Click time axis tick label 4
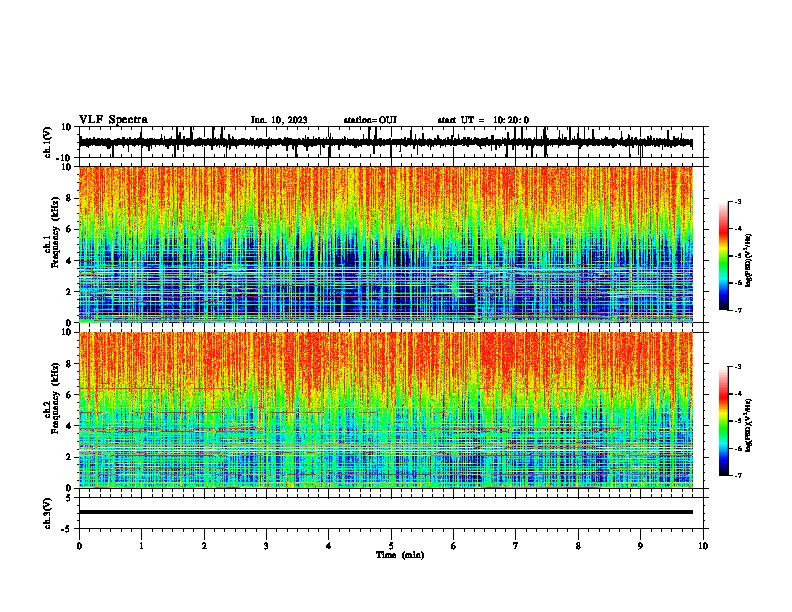792x612 pixels. [x=329, y=546]
